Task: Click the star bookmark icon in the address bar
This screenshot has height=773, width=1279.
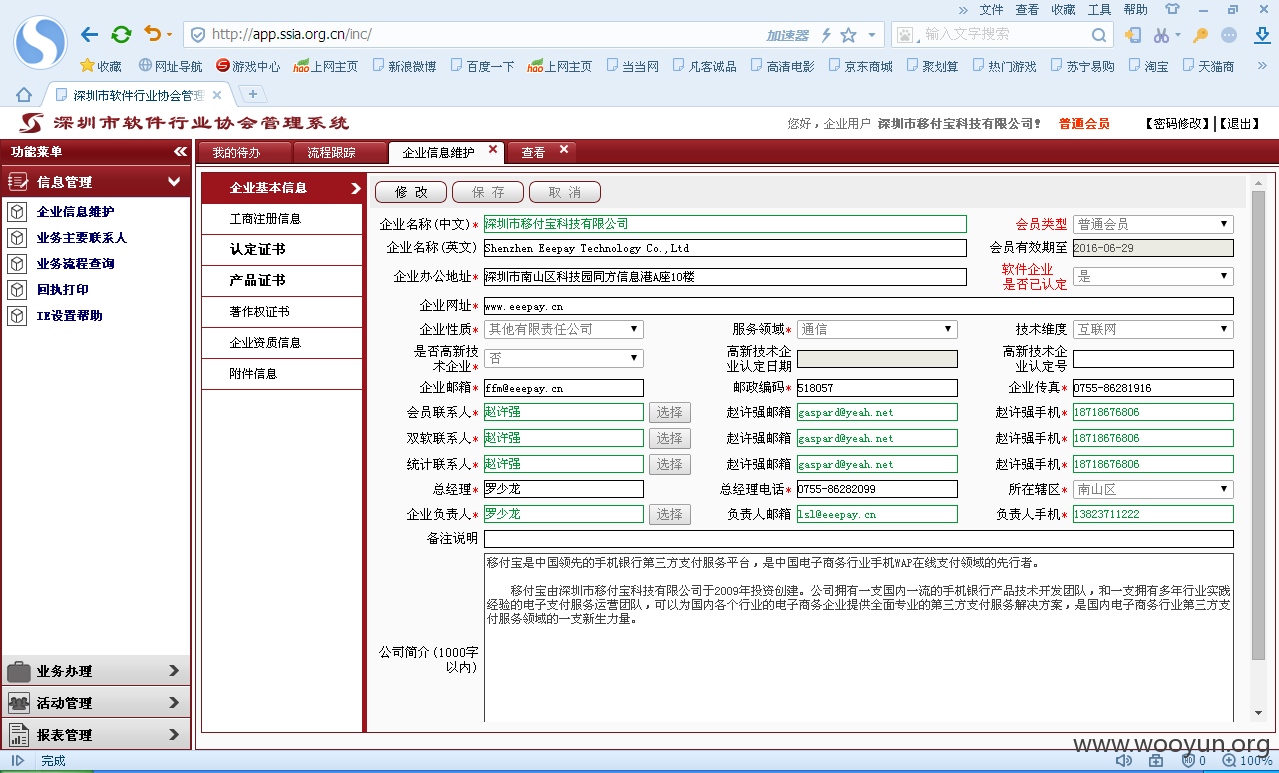Action: pyautogui.click(x=848, y=35)
